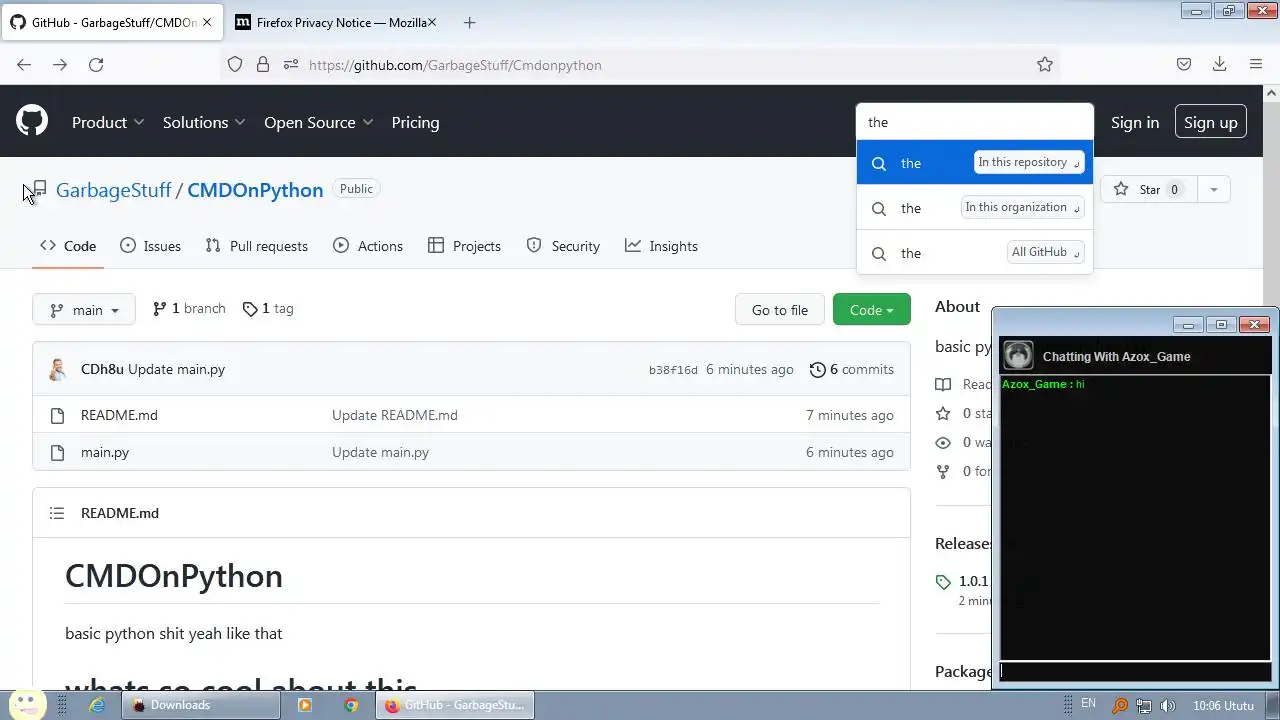Open the main branch selector dropdown
The height and width of the screenshot is (720, 1280).
pyautogui.click(x=84, y=310)
